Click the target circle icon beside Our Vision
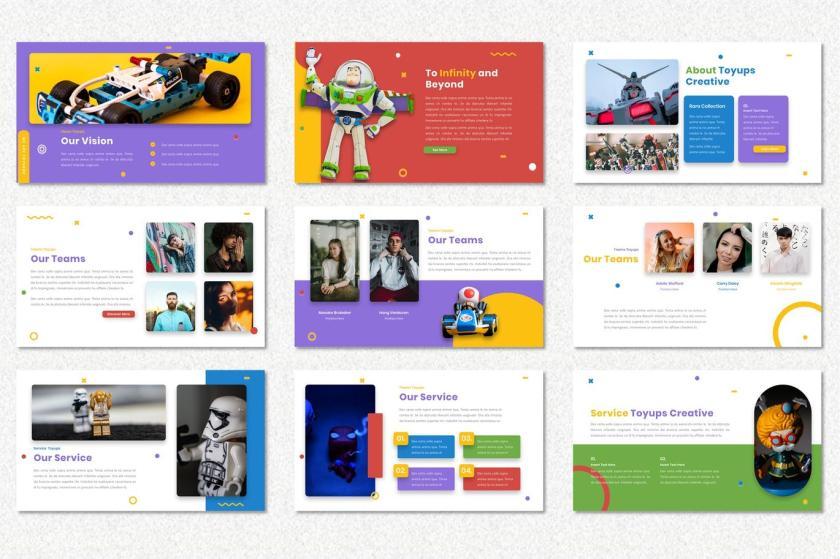The image size is (840, 559). point(42,150)
